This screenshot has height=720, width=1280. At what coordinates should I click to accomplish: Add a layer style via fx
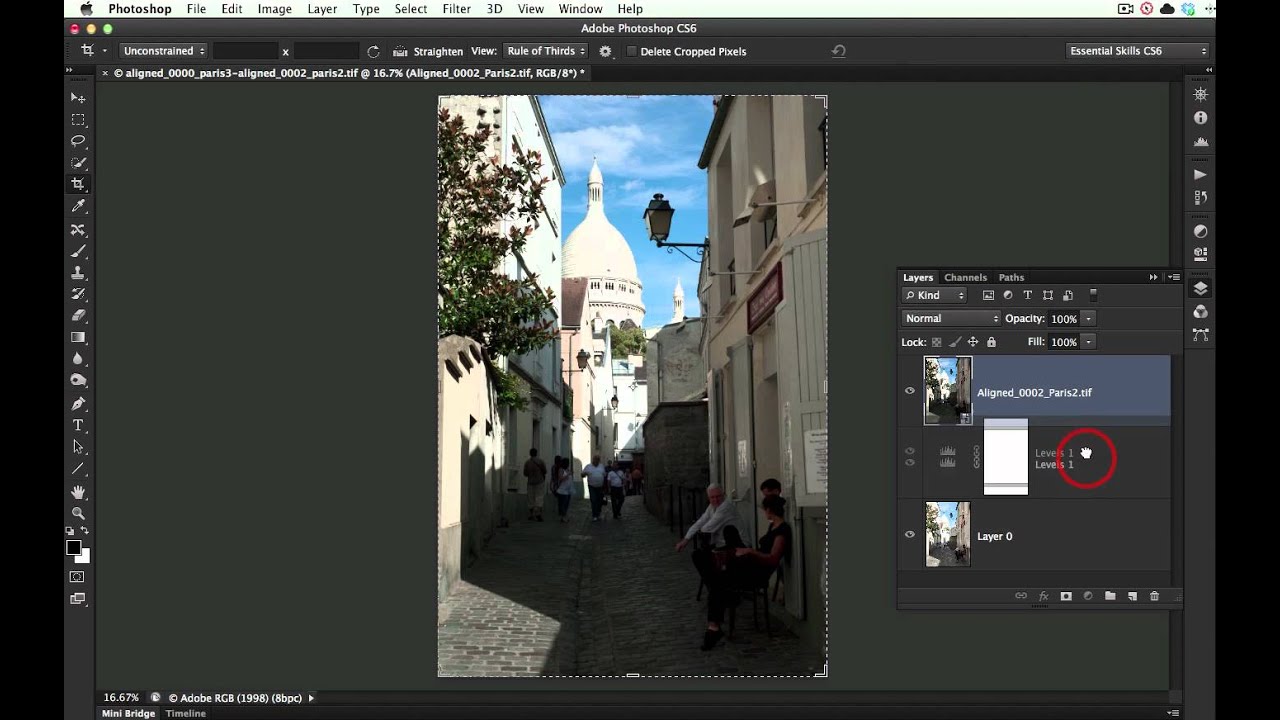(x=1044, y=596)
